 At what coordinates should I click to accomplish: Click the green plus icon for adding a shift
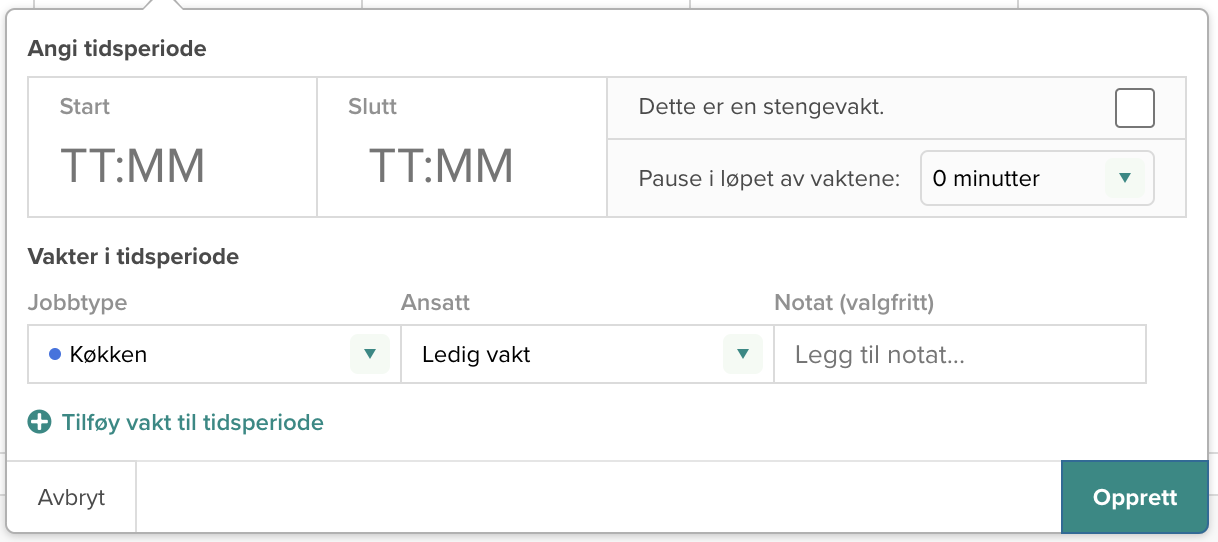coord(40,422)
